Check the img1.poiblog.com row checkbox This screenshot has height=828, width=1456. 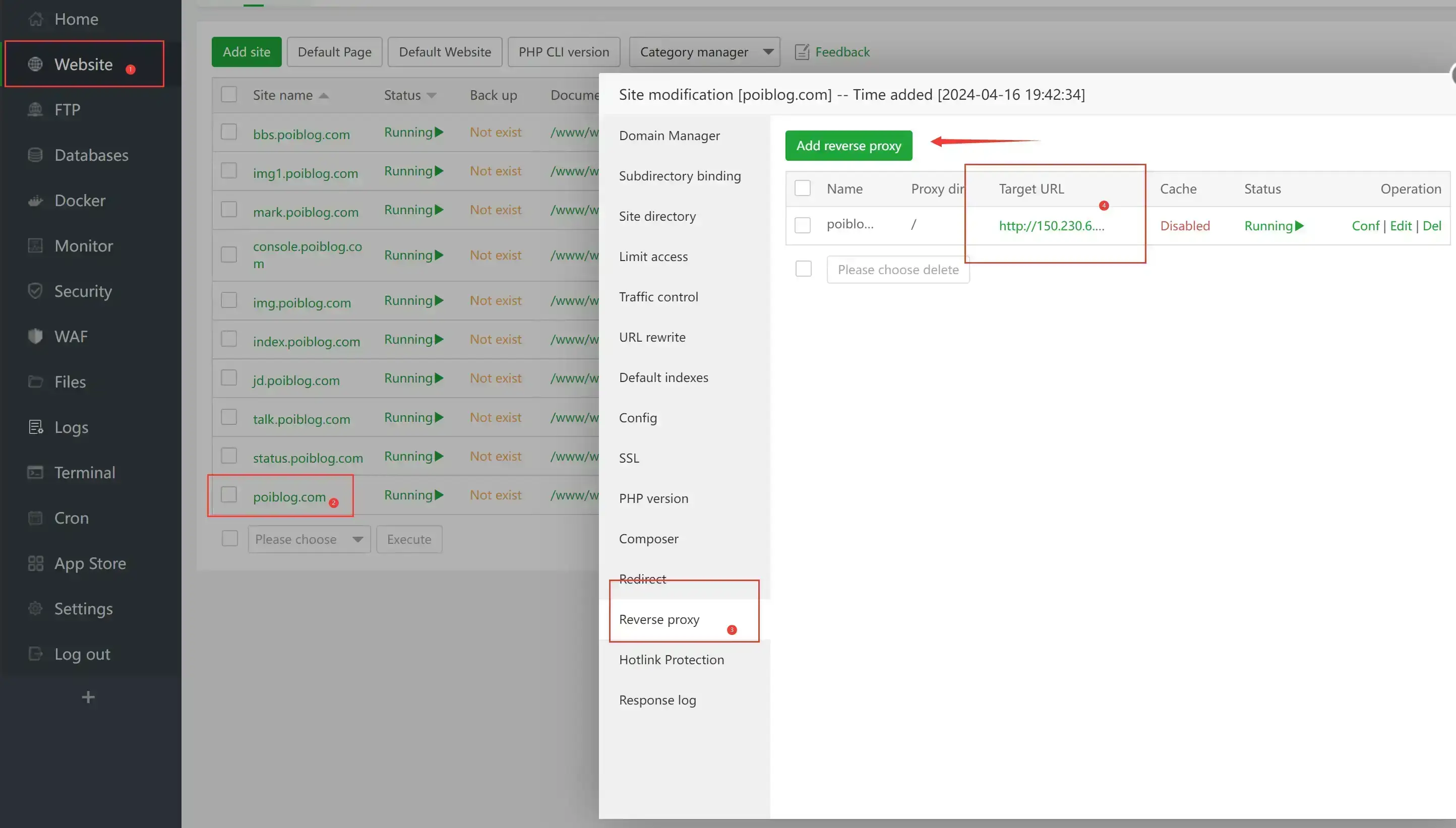[229, 171]
